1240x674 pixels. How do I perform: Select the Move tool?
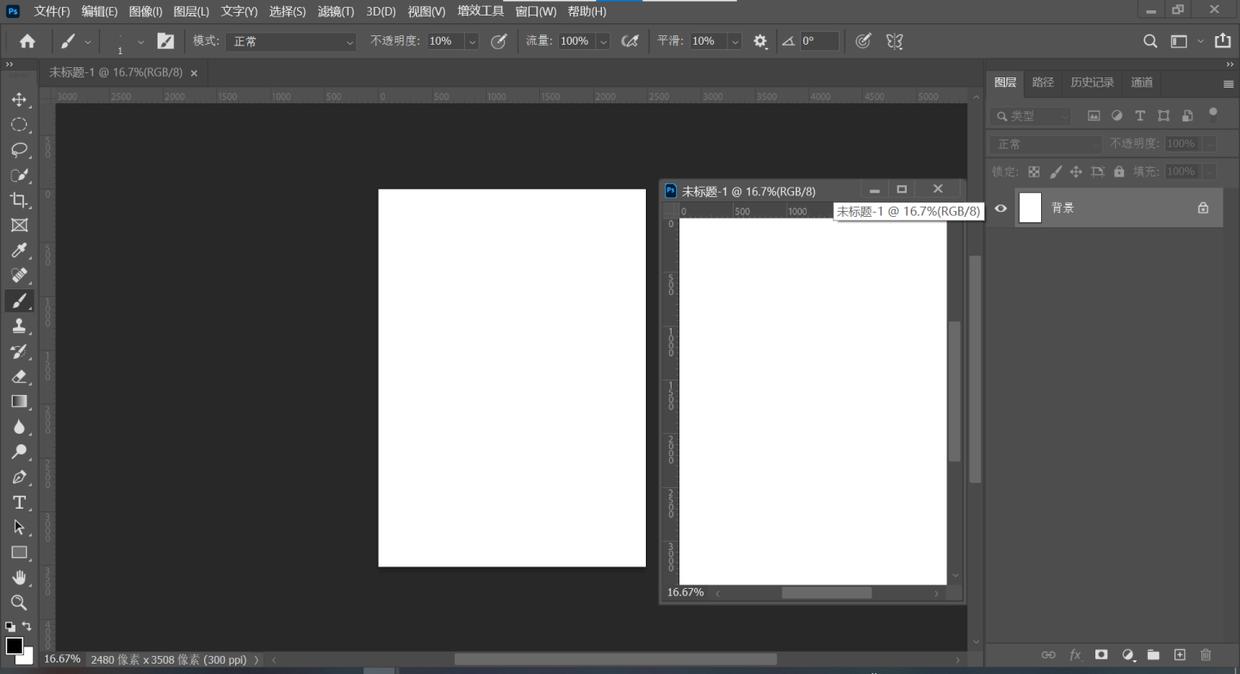pyautogui.click(x=19, y=100)
